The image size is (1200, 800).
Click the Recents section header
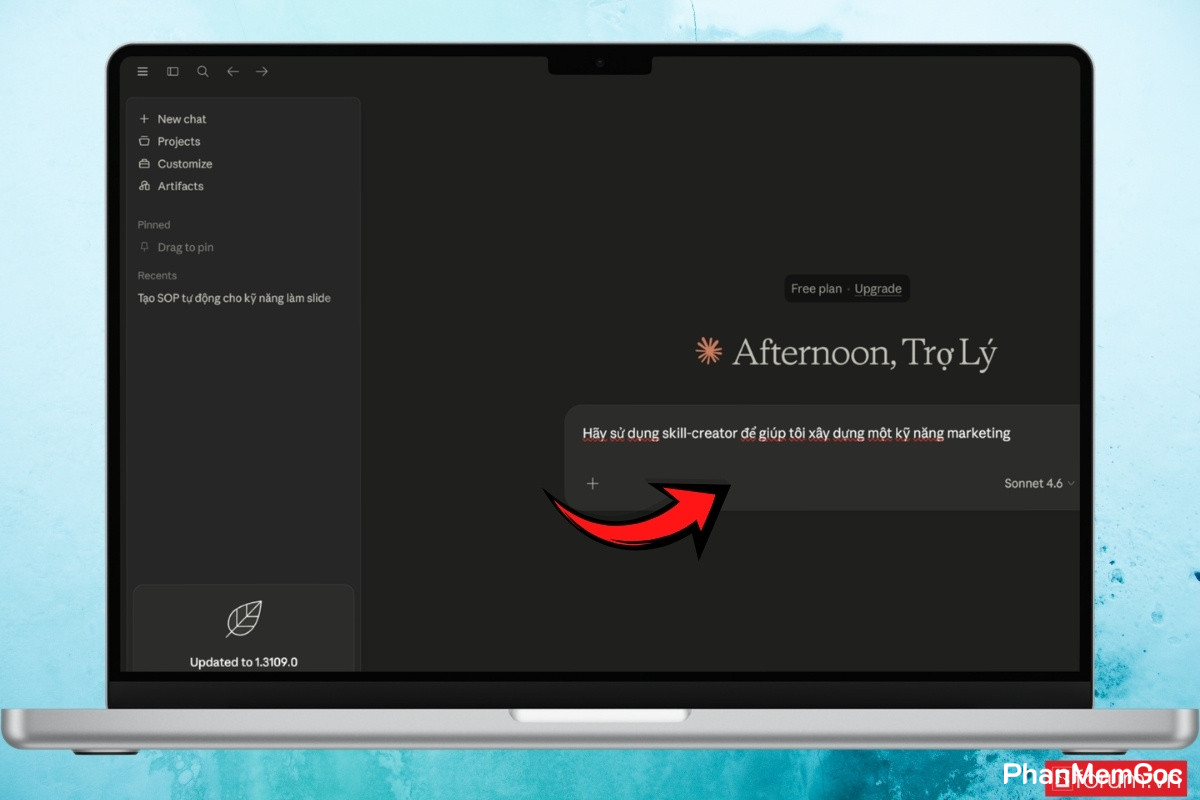click(x=157, y=276)
